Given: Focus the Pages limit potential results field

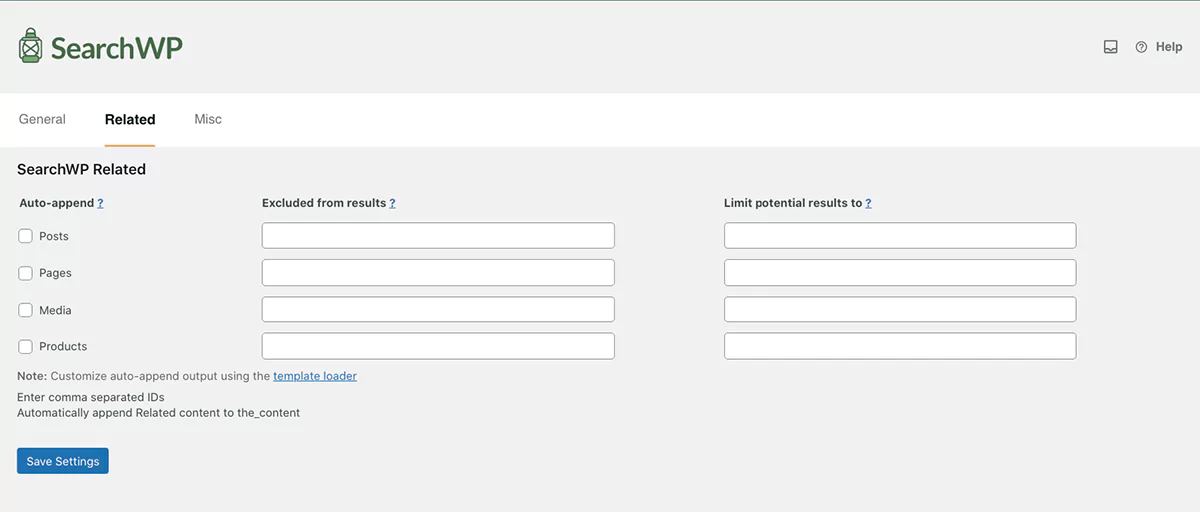Looking at the screenshot, I should tap(900, 273).
